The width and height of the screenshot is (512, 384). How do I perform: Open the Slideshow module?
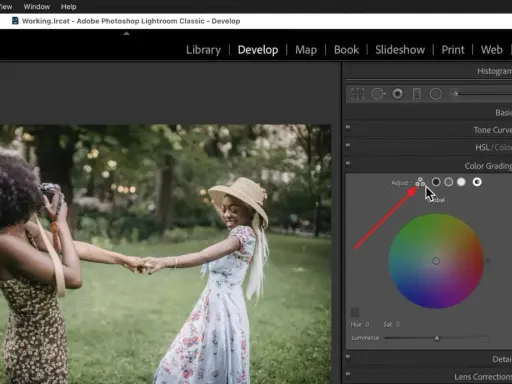pyautogui.click(x=400, y=50)
